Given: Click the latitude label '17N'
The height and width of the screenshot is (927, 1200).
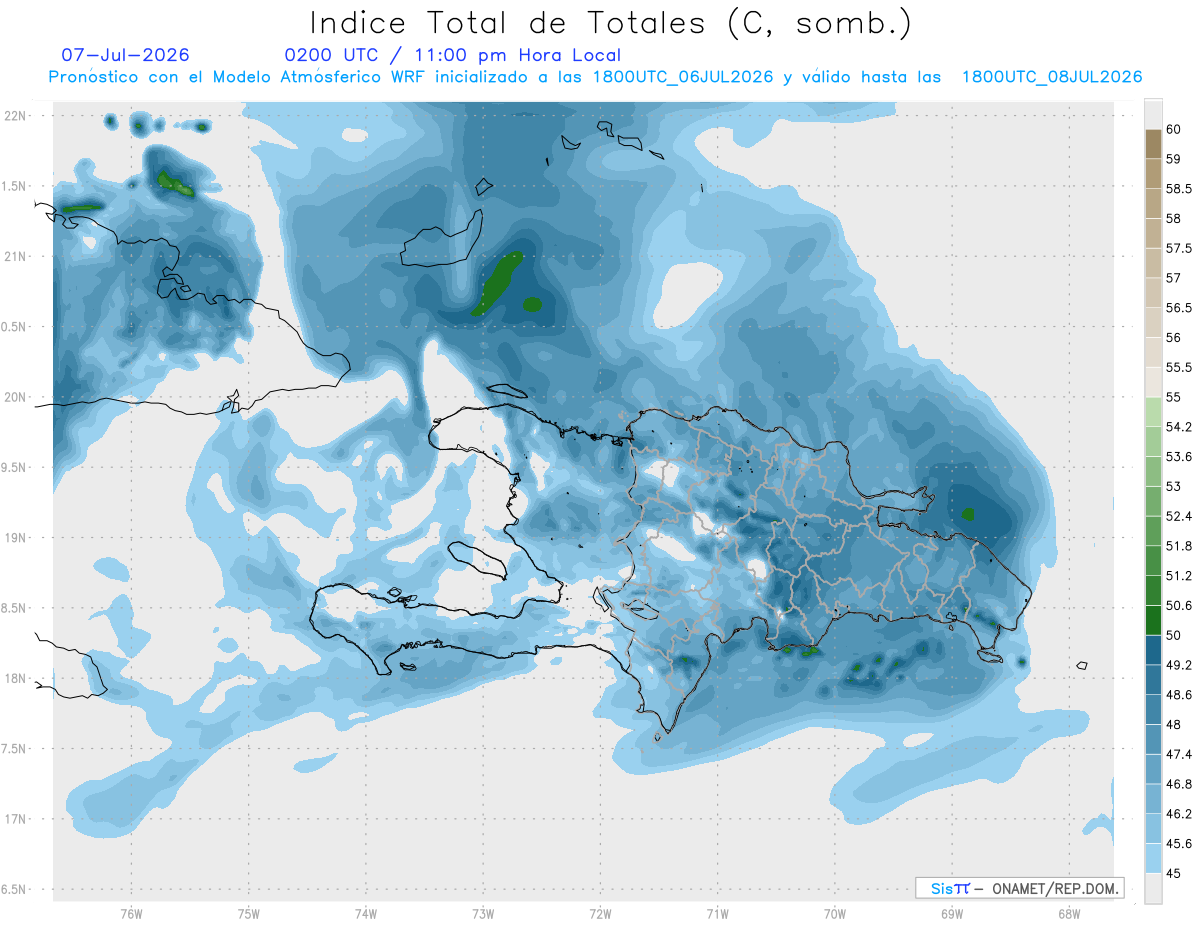Looking at the screenshot, I should (15, 819).
